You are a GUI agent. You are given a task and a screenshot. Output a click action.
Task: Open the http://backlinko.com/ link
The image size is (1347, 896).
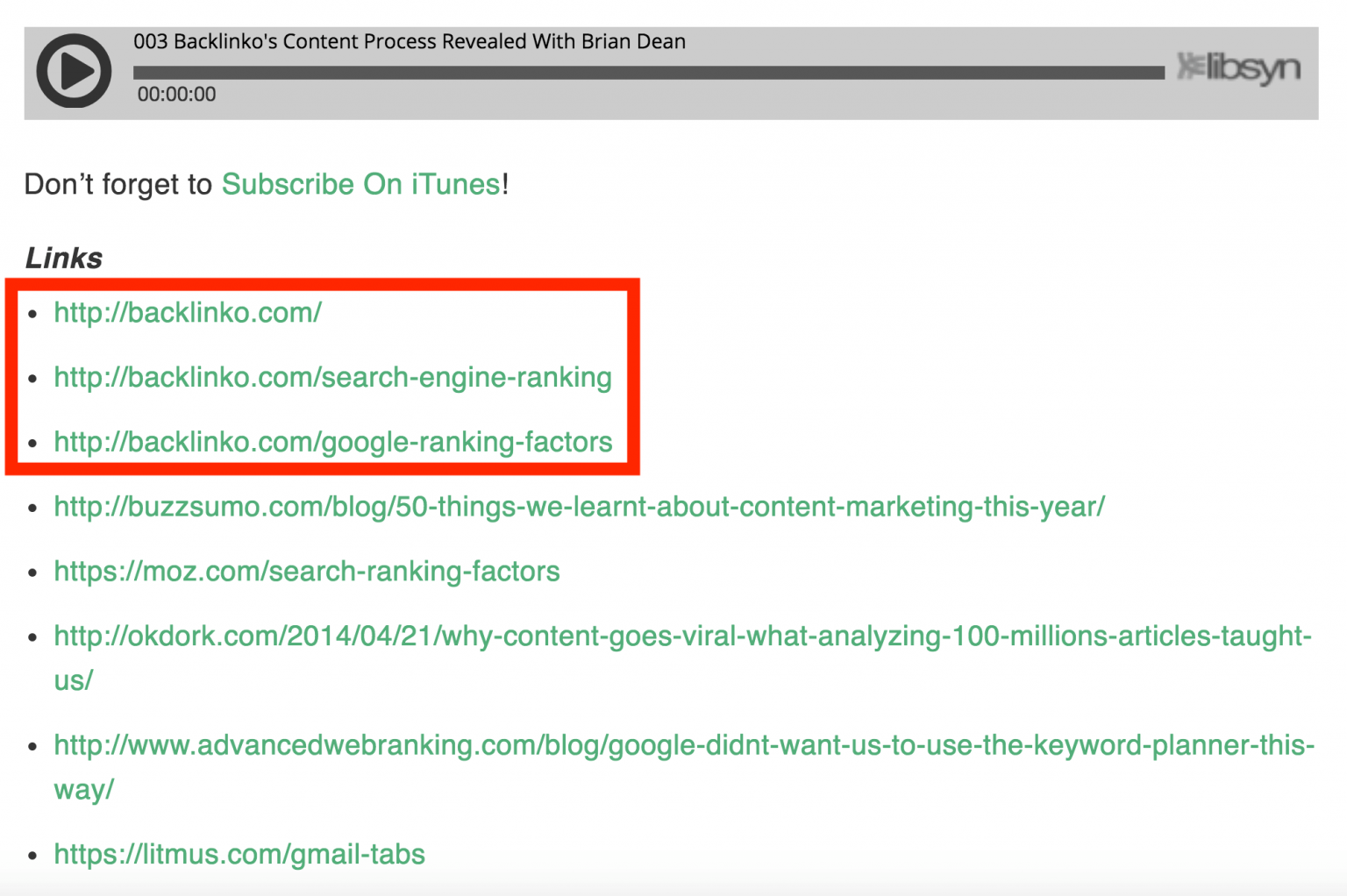(x=188, y=312)
